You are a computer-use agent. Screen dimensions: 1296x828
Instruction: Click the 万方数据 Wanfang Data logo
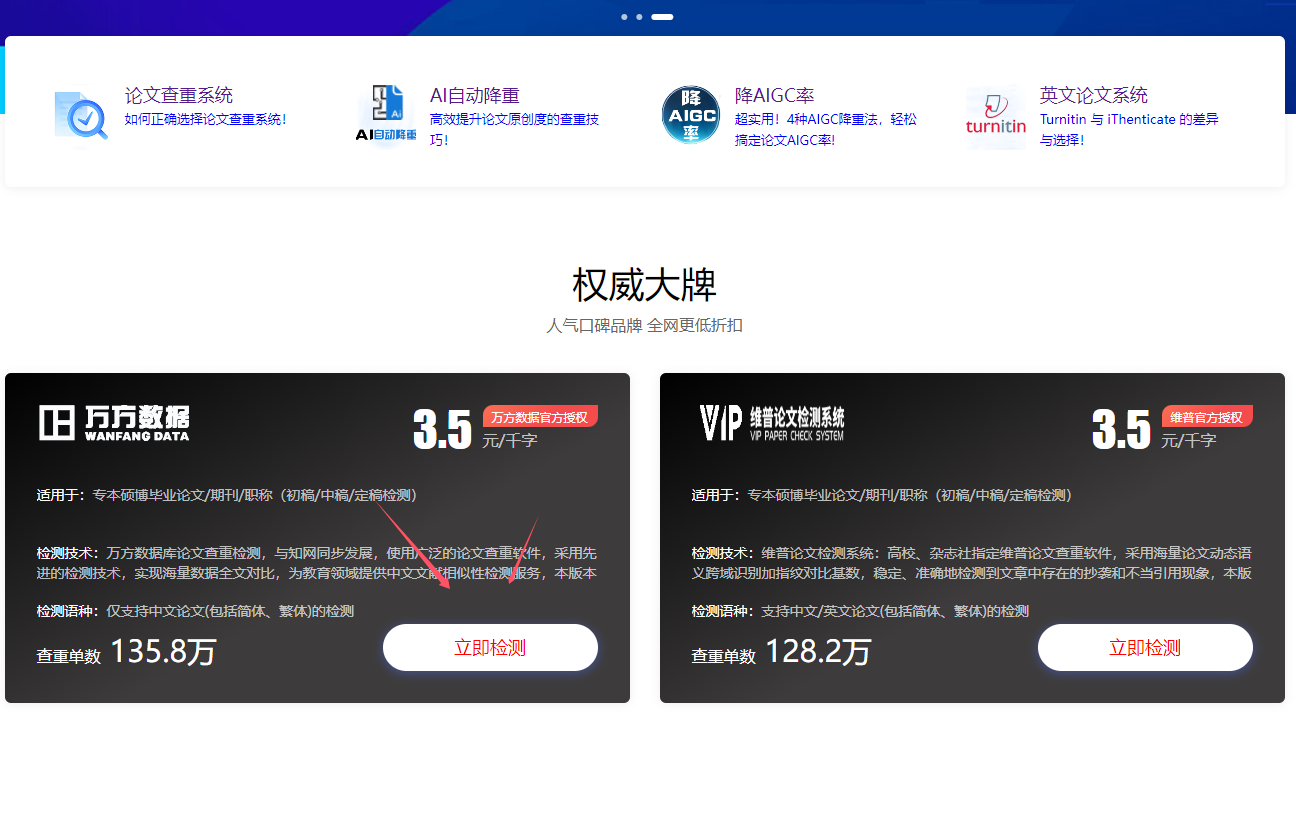coord(114,423)
